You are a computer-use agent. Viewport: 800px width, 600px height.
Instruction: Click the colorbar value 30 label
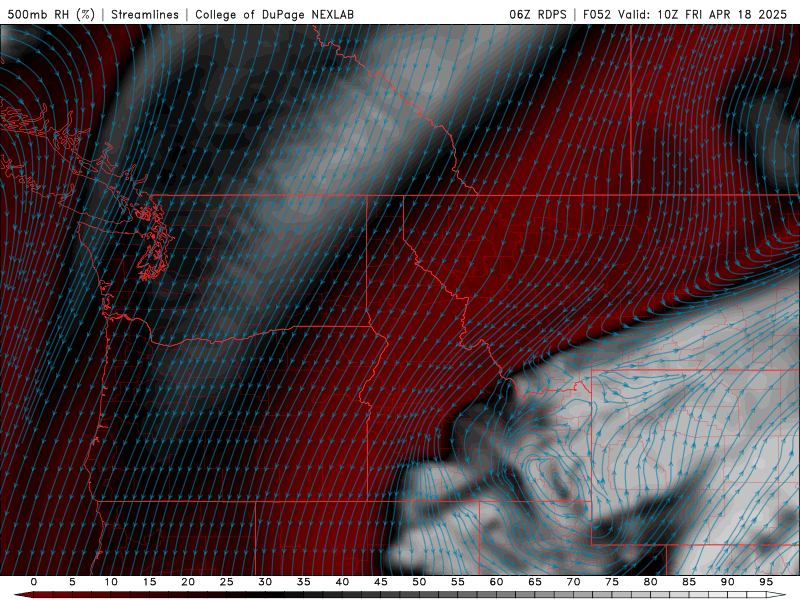(x=265, y=582)
